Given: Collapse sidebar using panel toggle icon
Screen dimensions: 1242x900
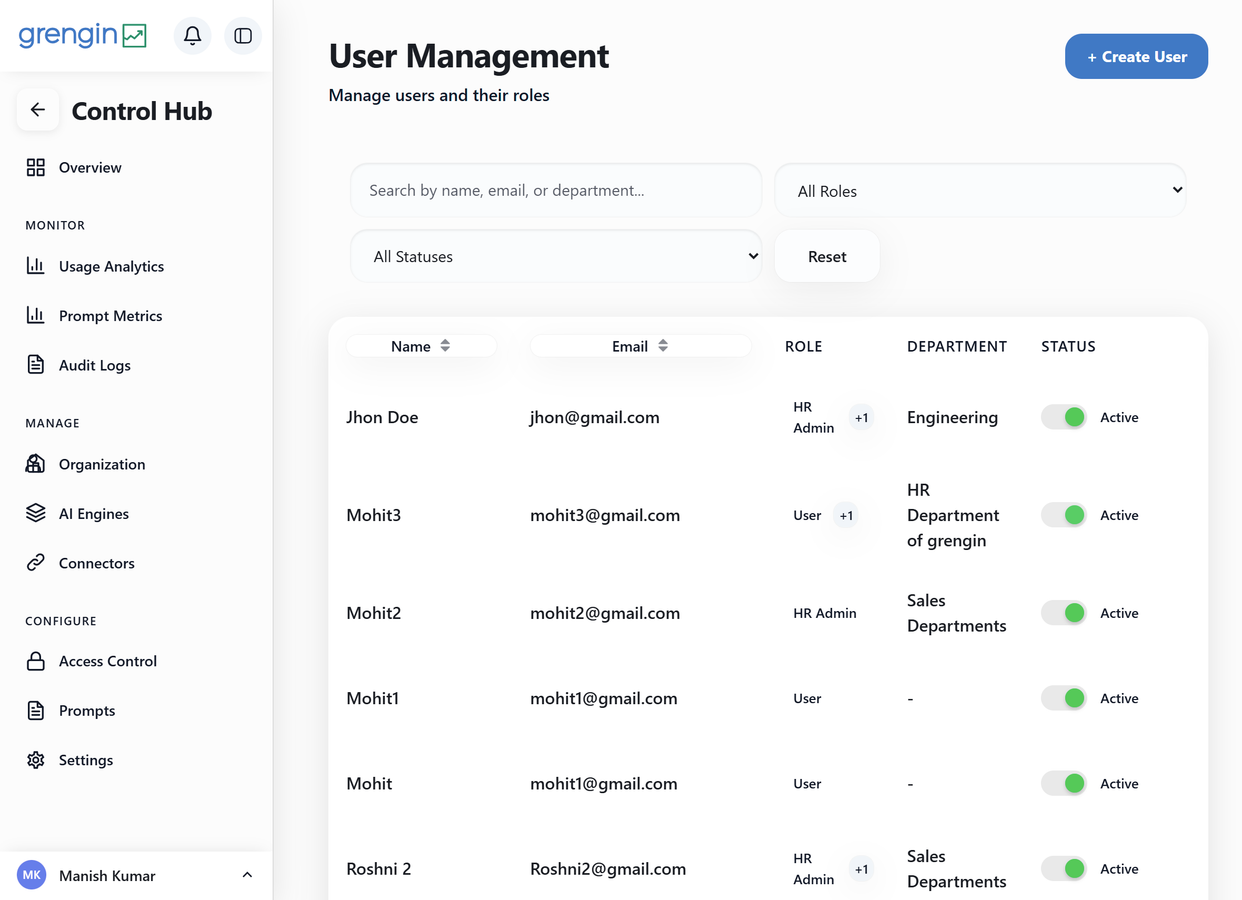Looking at the screenshot, I should click(243, 36).
